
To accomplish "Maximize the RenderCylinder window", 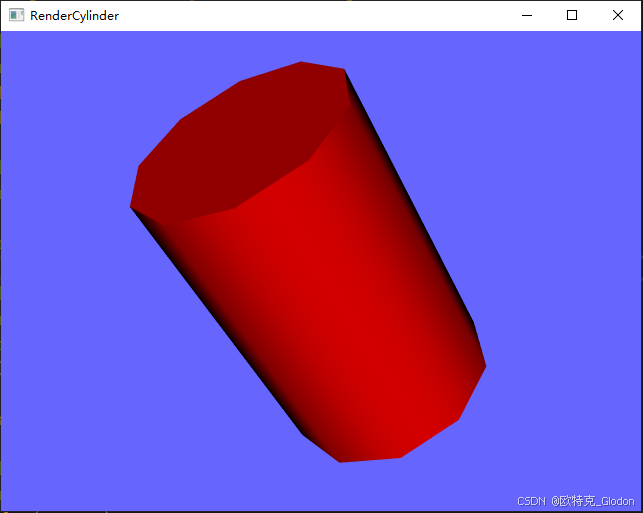I will point(572,16).
